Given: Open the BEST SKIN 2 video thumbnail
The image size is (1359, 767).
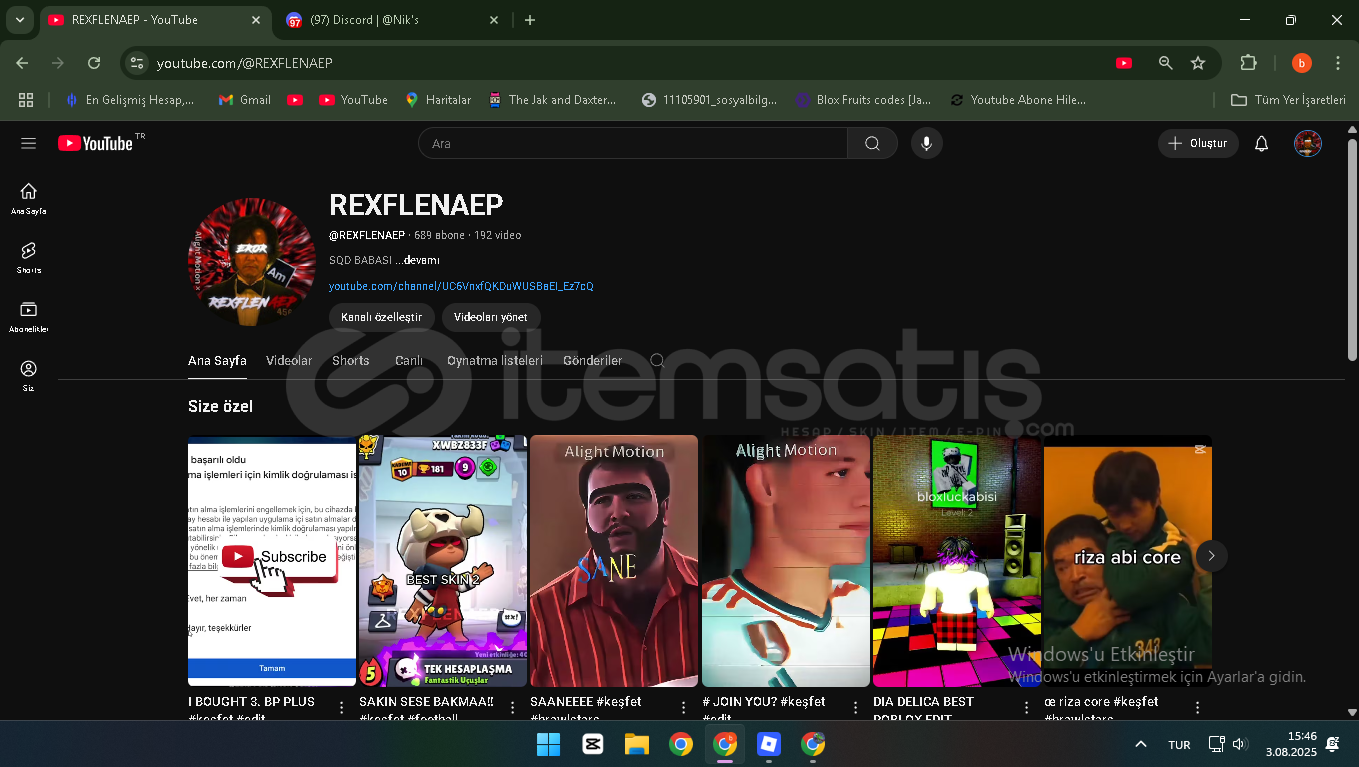Looking at the screenshot, I should (442, 561).
